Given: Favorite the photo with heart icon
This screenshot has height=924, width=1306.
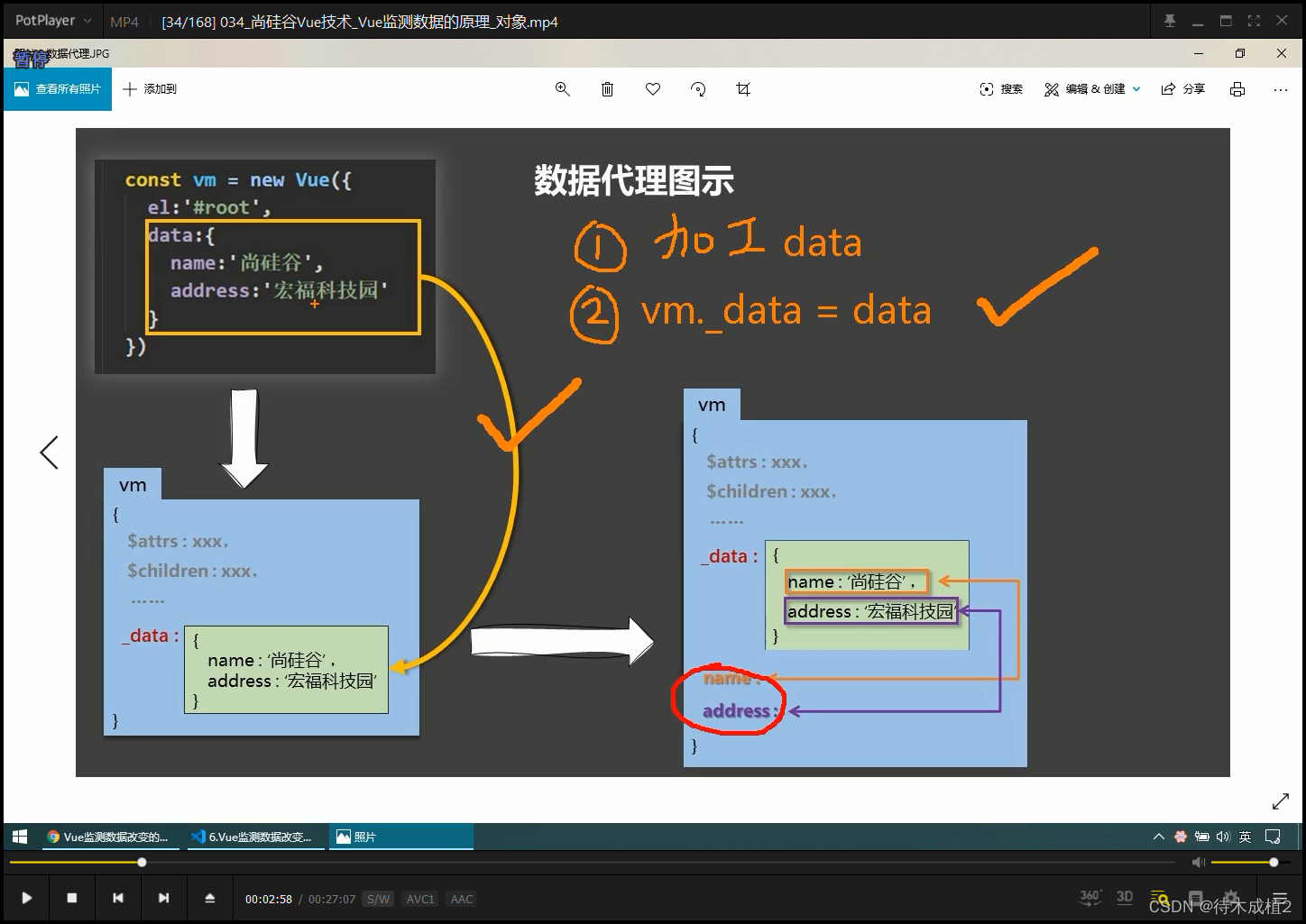Looking at the screenshot, I should 653,89.
